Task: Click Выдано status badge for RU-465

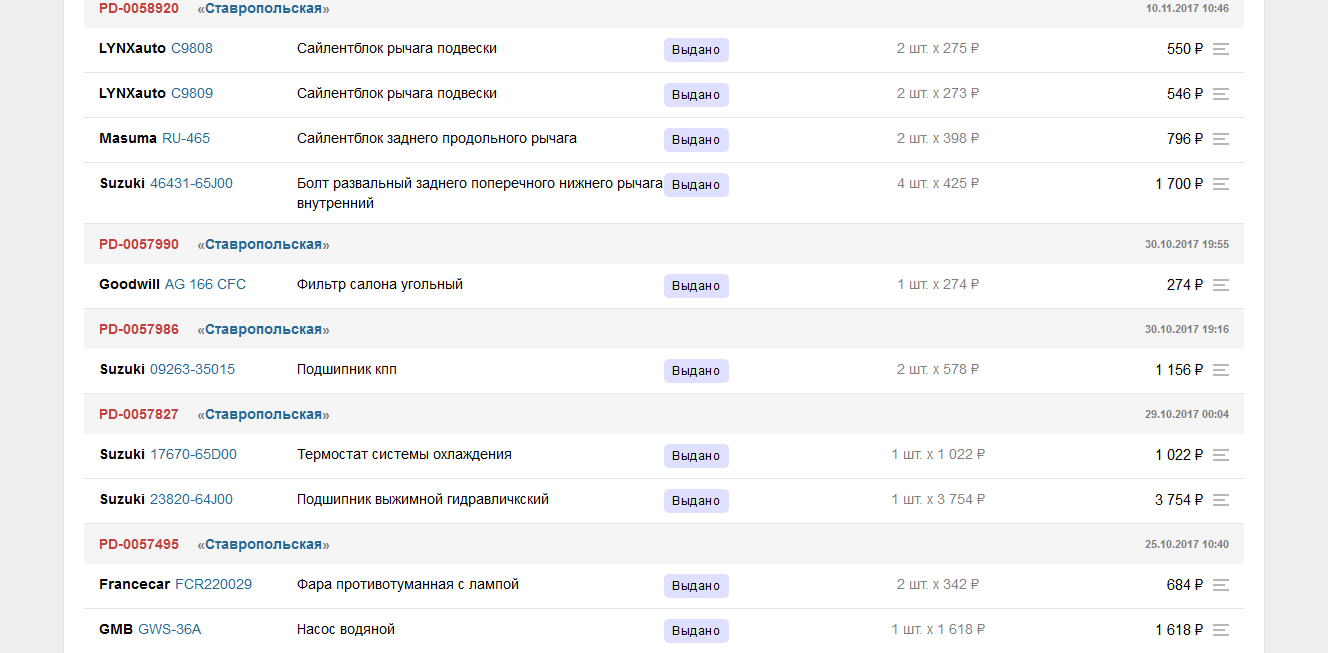Action: click(696, 140)
